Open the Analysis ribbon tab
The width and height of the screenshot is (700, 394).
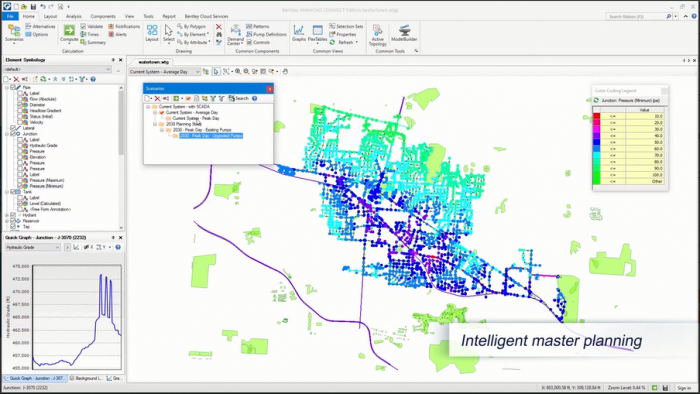click(74, 16)
